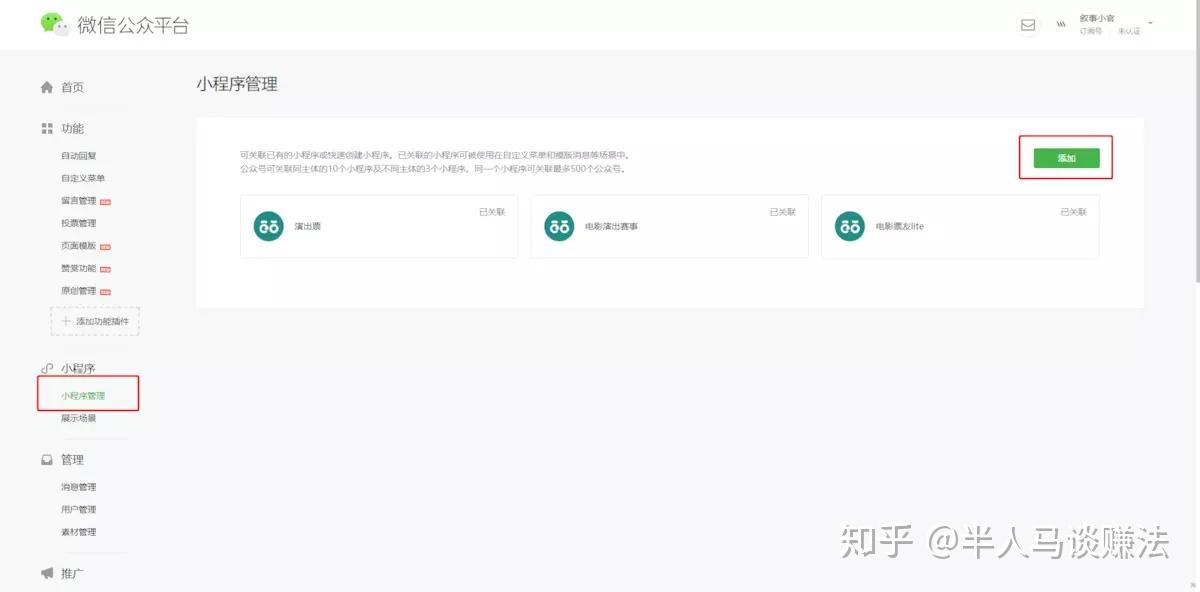Screen dimensions: 1200x592
Task: Open 素材管理 sidebar link
Action: 79,532
